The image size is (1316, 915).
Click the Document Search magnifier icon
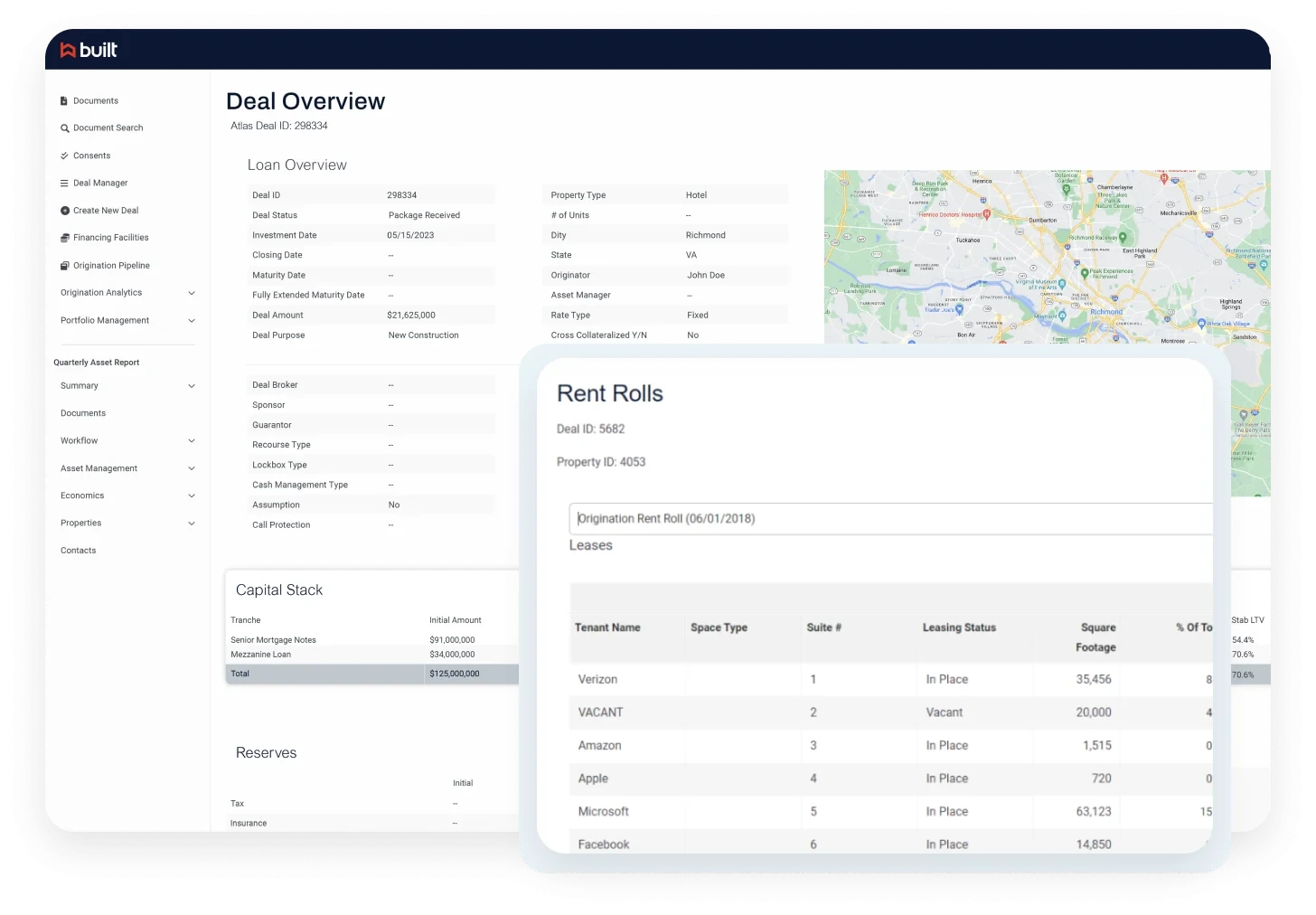click(x=65, y=128)
